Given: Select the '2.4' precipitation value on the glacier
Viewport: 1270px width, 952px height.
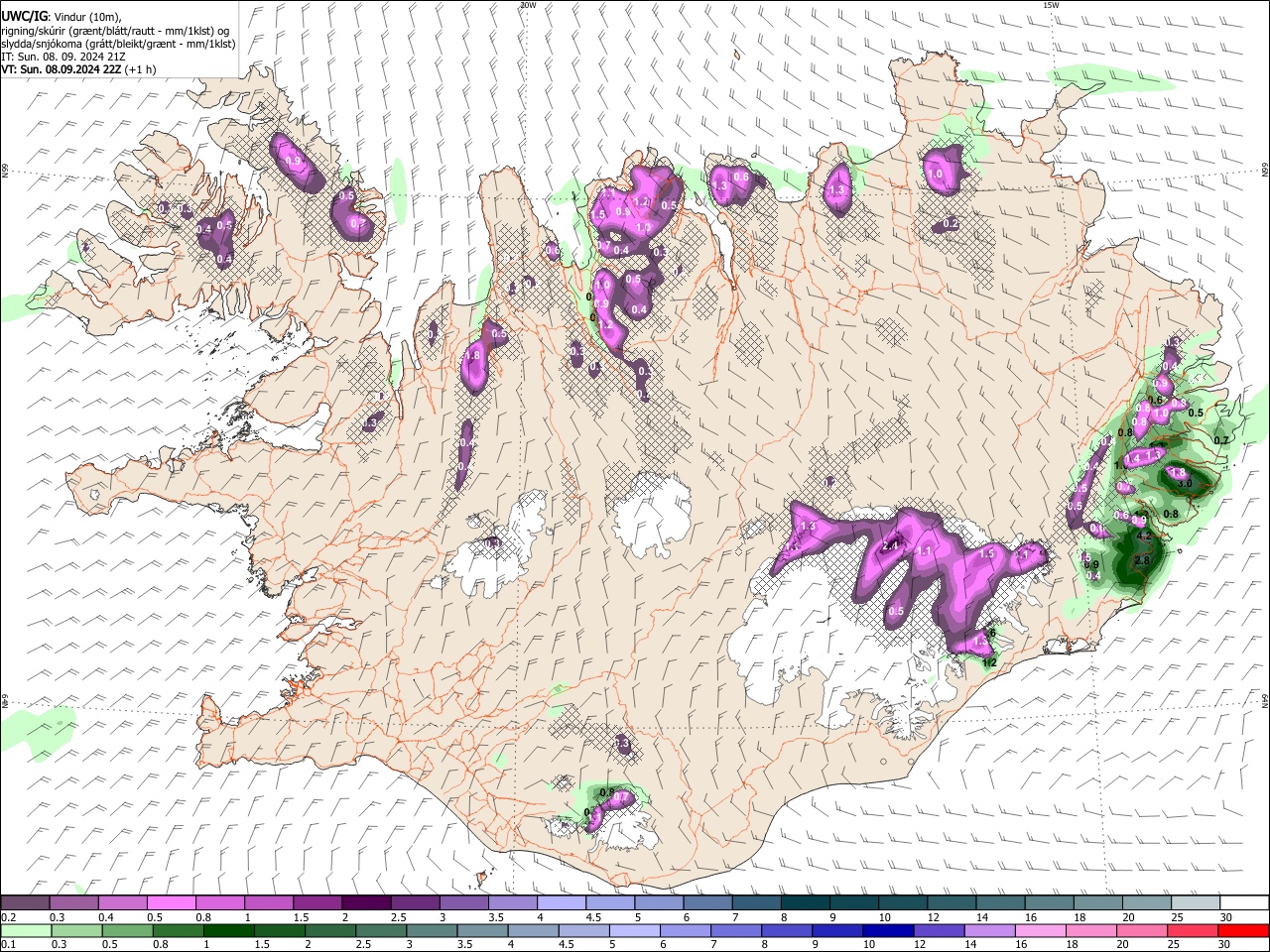Looking at the screenshot, I should [890, 546].
